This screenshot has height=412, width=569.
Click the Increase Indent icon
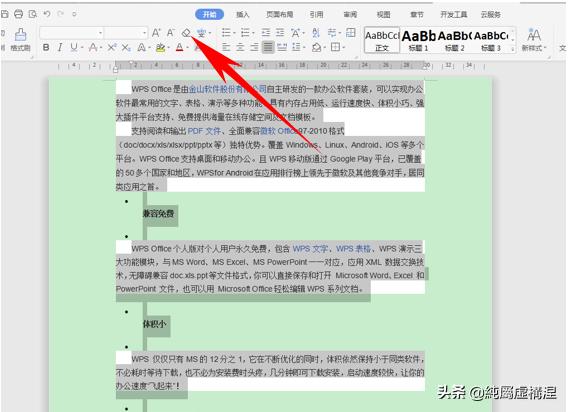coord(280,33)
